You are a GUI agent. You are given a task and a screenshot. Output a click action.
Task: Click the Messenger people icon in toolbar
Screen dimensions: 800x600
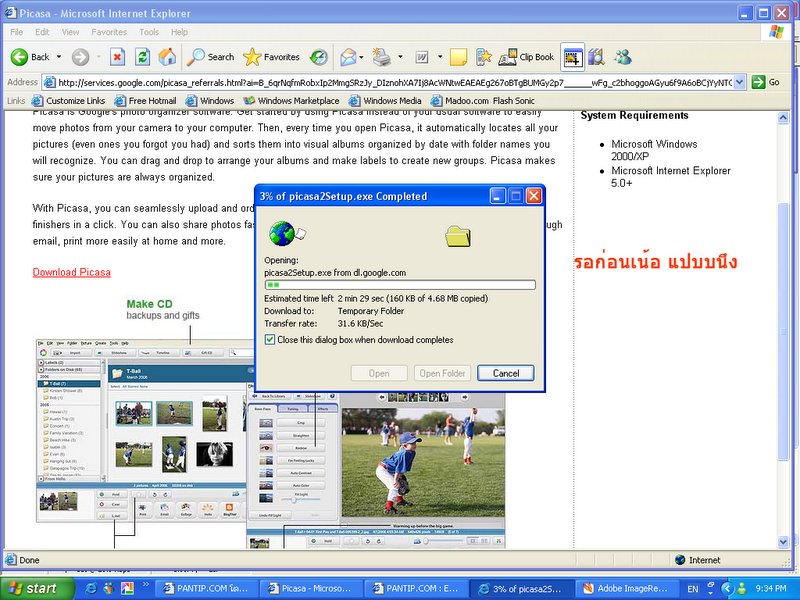click(x=622, y=57)
